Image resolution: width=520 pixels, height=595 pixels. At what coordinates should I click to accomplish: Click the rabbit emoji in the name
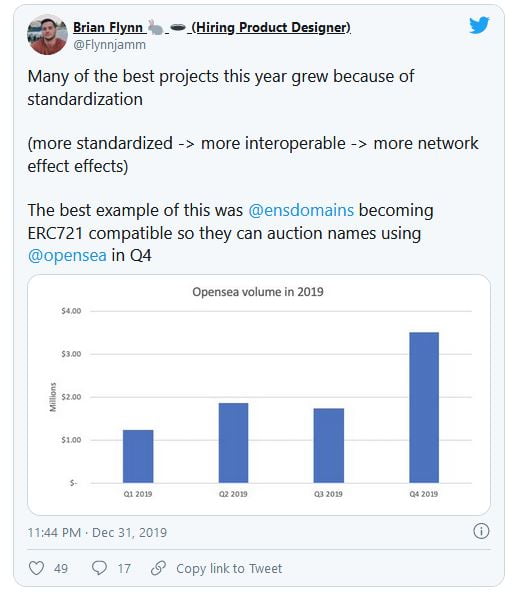[x=156, y=27]
